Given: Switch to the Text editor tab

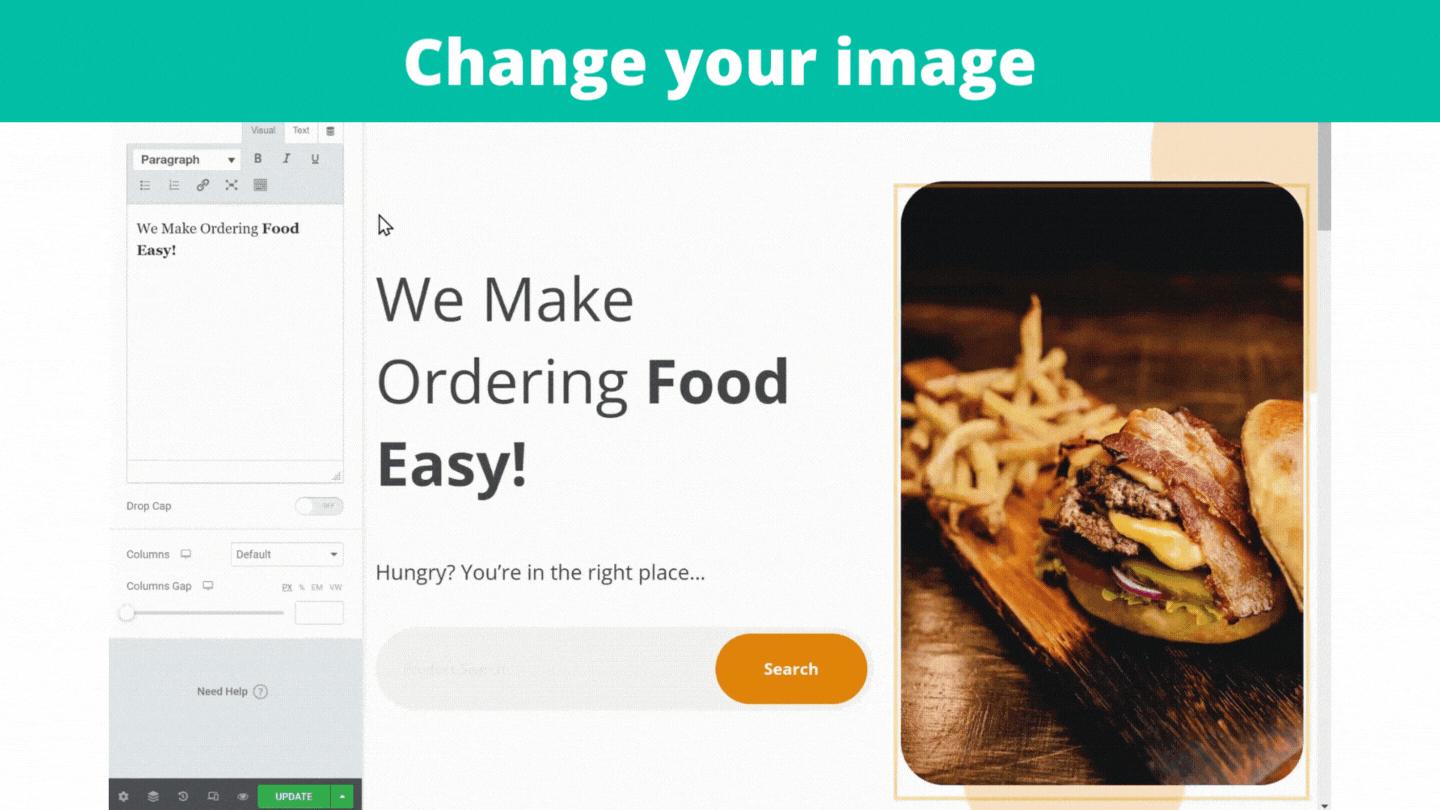Looking at the screenshot, I should pos(301,130).
